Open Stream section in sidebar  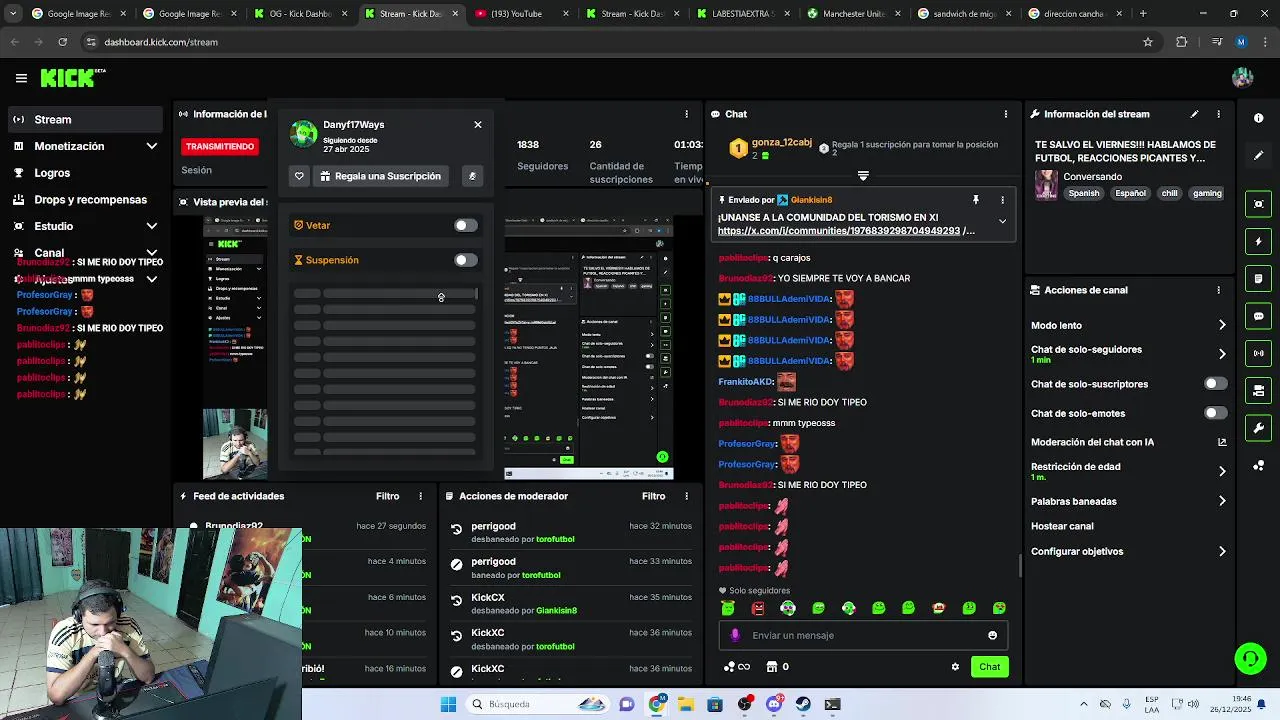coord(83,119)
